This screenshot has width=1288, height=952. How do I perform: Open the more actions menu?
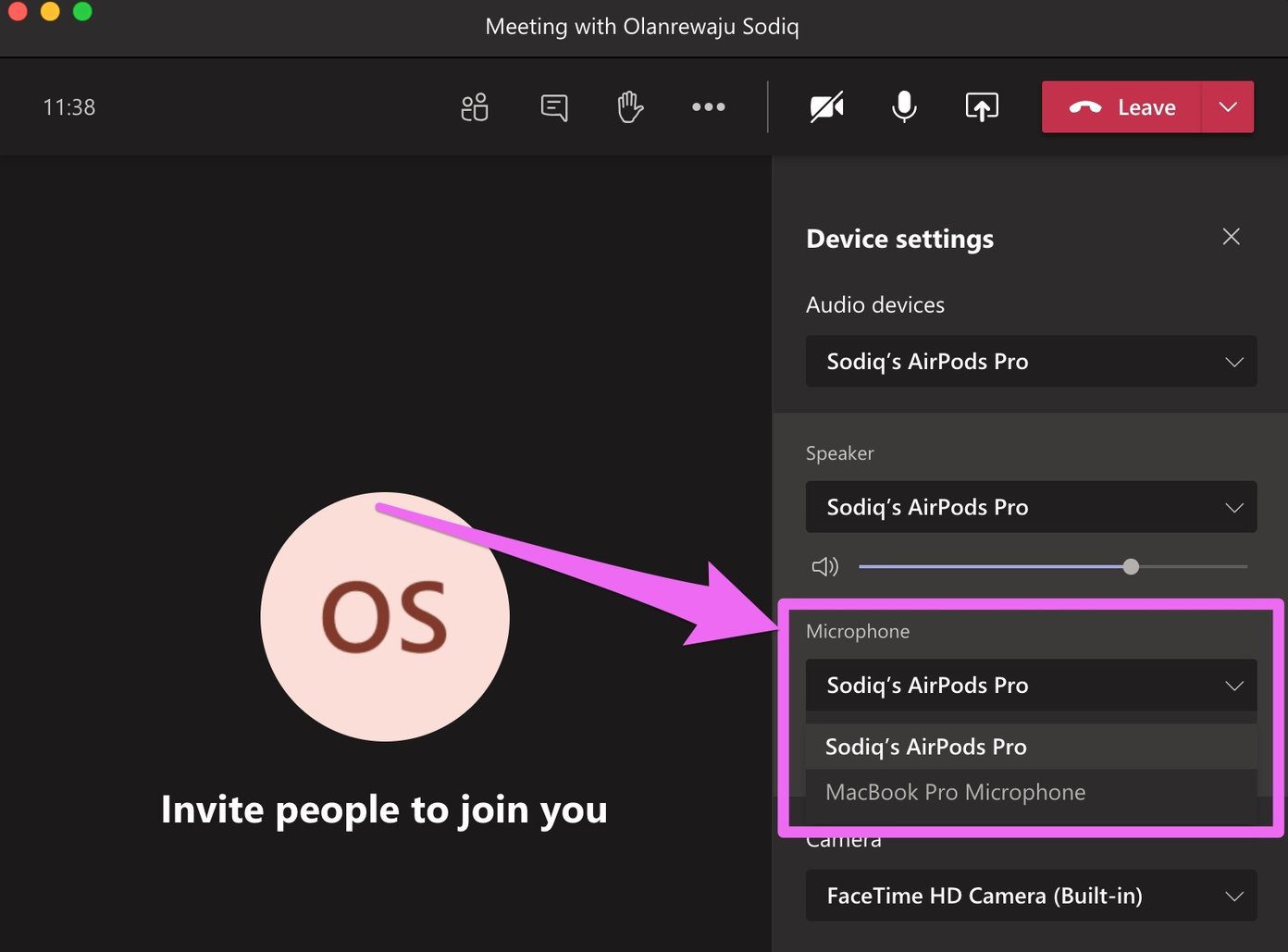pyautogui.click(x=708, y=106)
